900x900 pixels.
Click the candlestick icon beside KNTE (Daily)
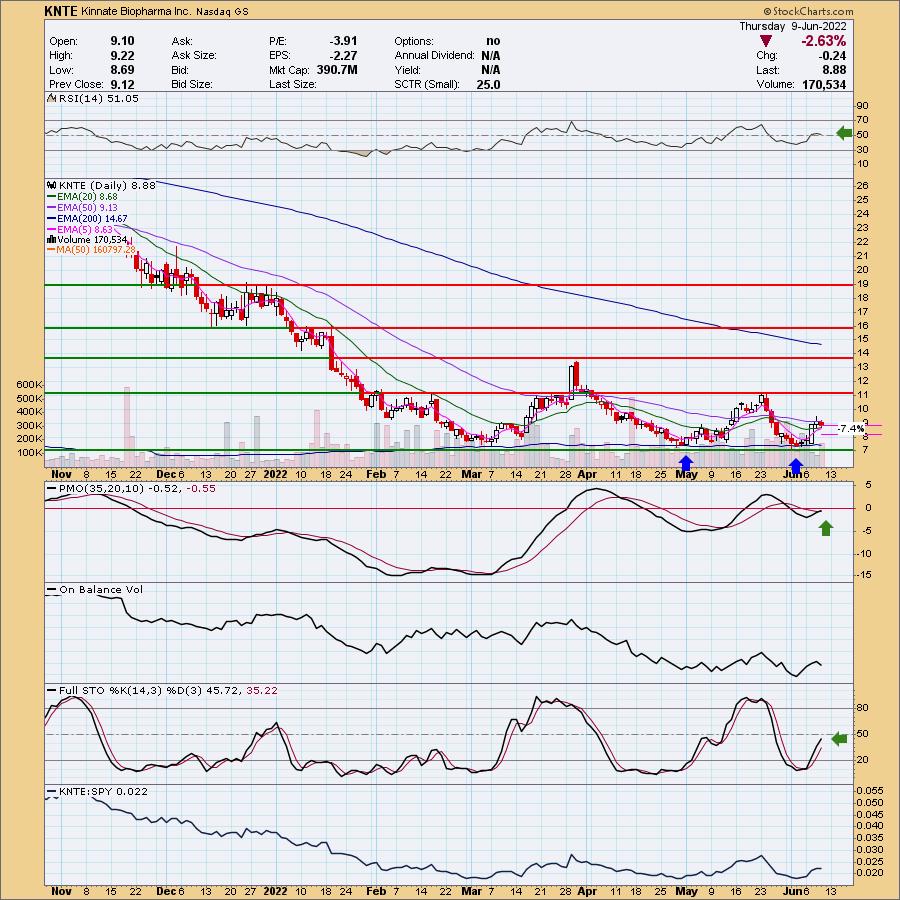52,185
